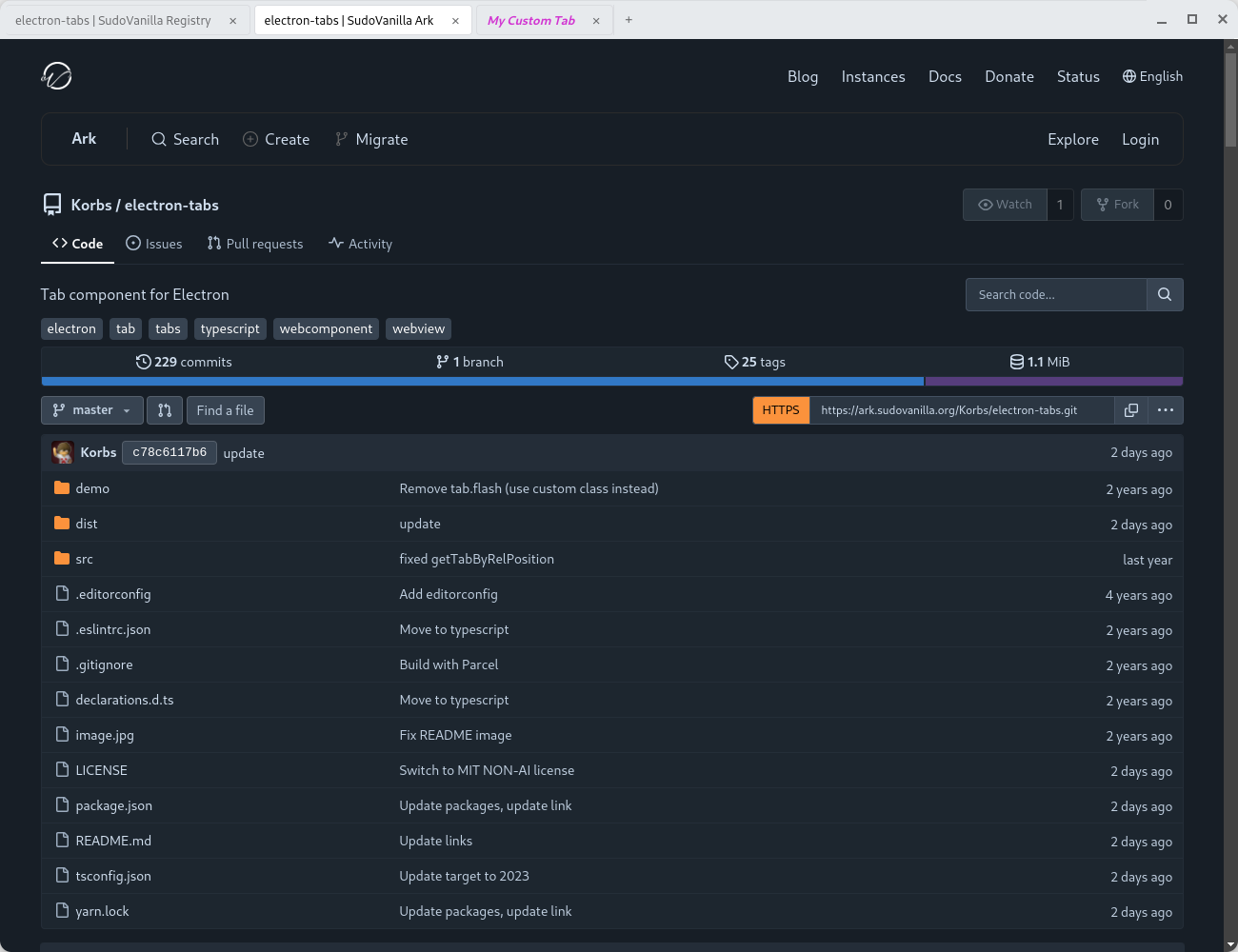
Task: Open the Blog link
Action: click(803, 76)
